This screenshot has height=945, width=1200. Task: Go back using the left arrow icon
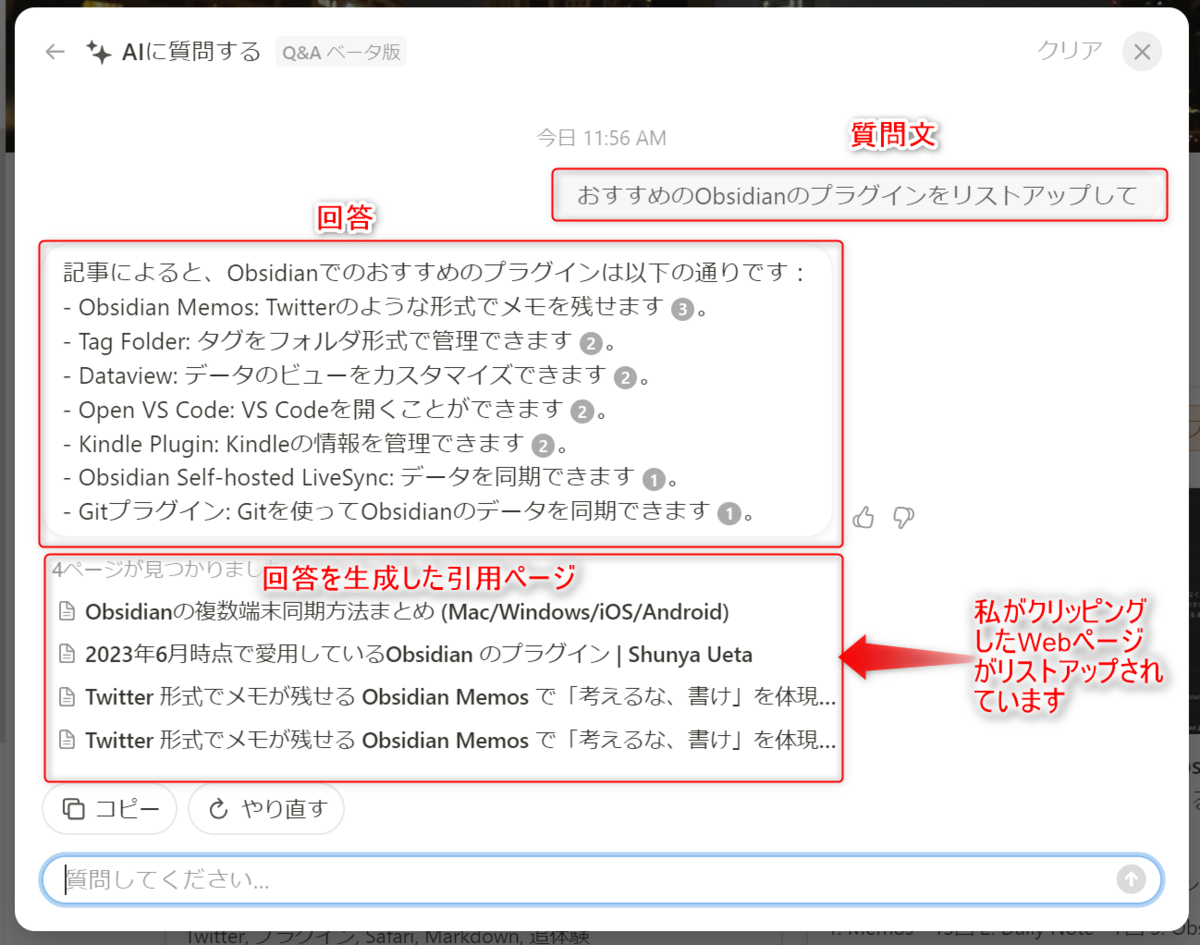click(x=55, y=52)
